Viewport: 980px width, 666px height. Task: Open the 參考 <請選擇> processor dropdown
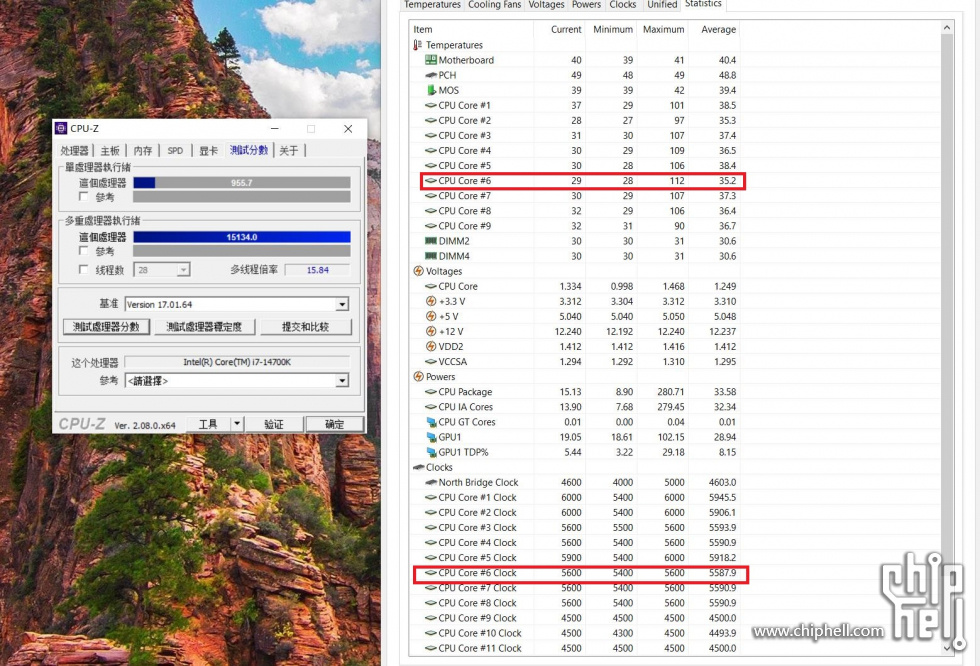click(342, 380)
